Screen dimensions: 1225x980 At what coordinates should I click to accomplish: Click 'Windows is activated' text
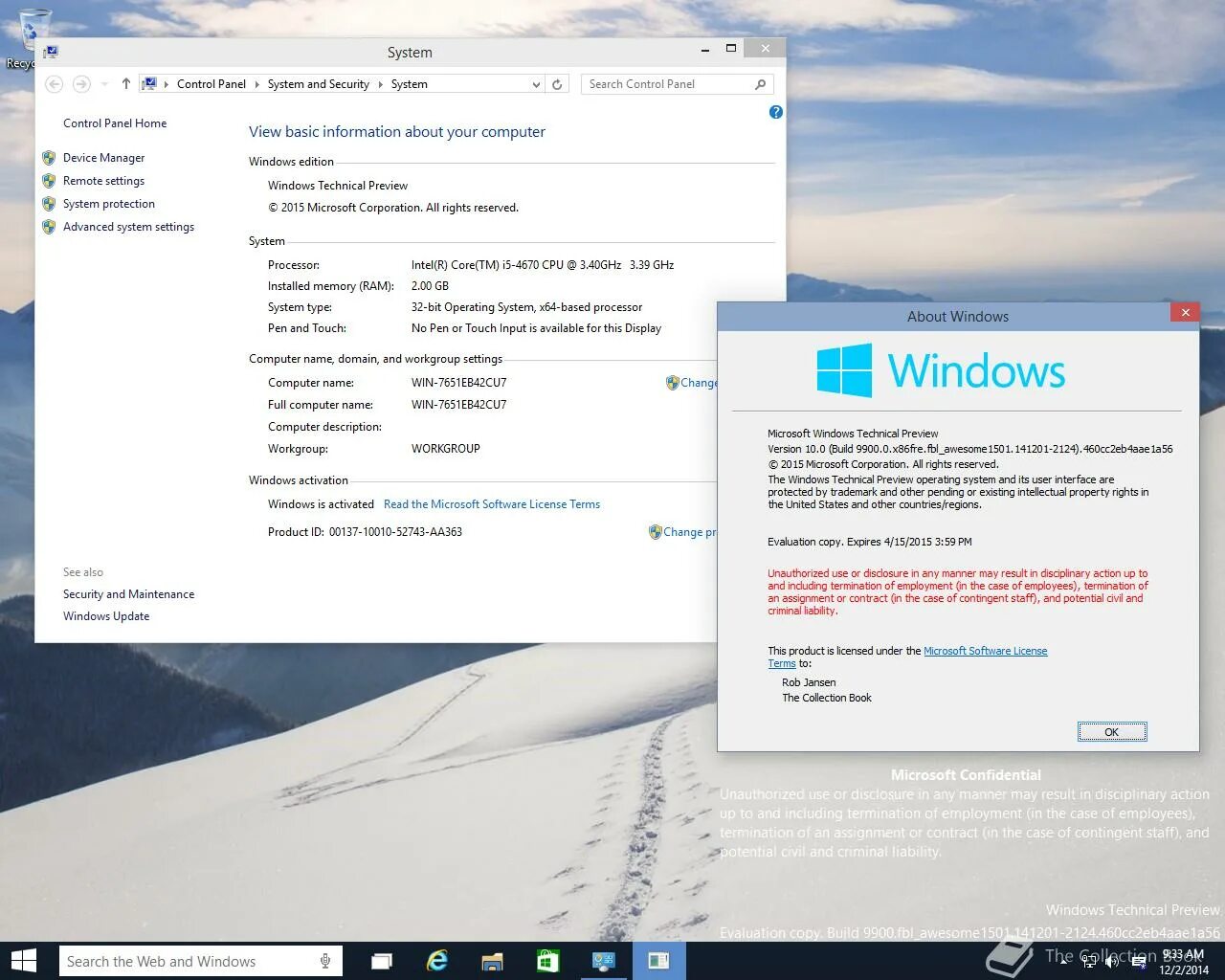(x=321, y=504)
